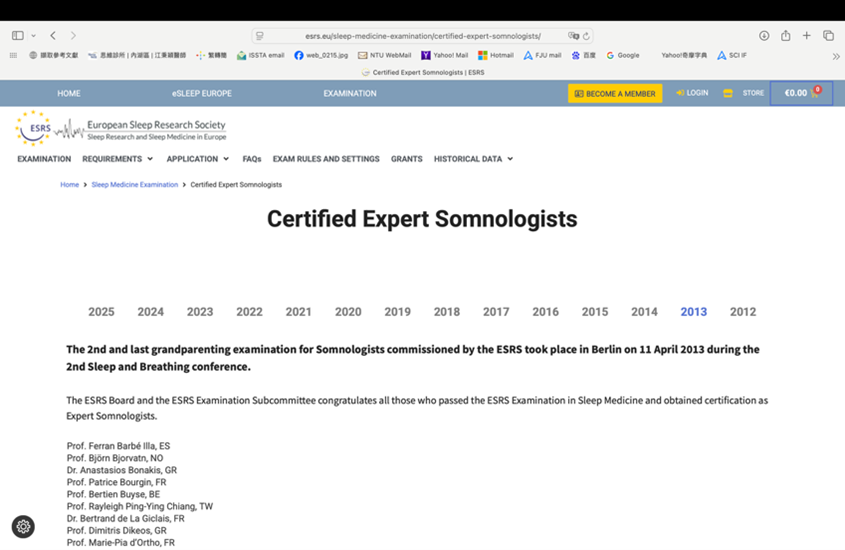845x550 pixels.
Task: Show the tab overview icon
Action: click(828, 36)
